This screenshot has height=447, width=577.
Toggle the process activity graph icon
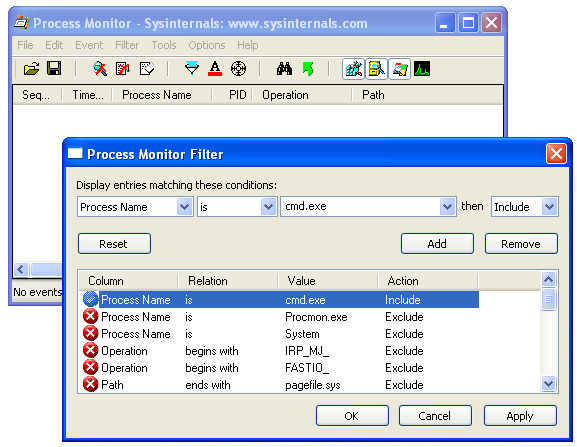[422, 69]
